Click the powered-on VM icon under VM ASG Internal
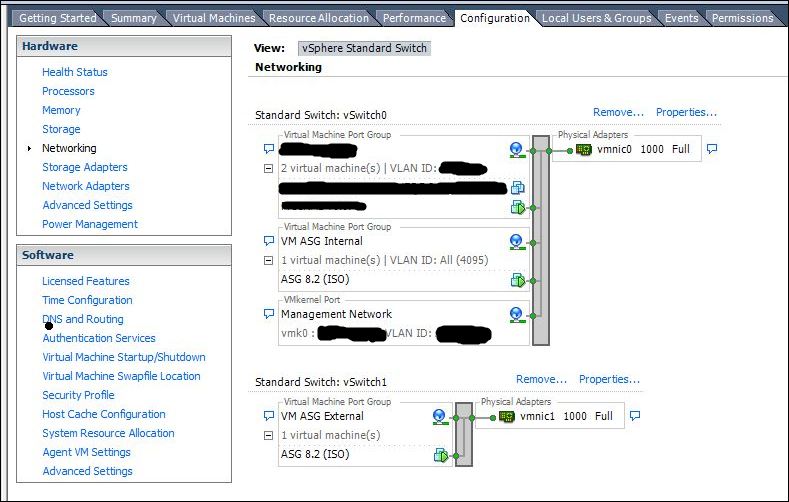789x502 pixels. point(517,280)
